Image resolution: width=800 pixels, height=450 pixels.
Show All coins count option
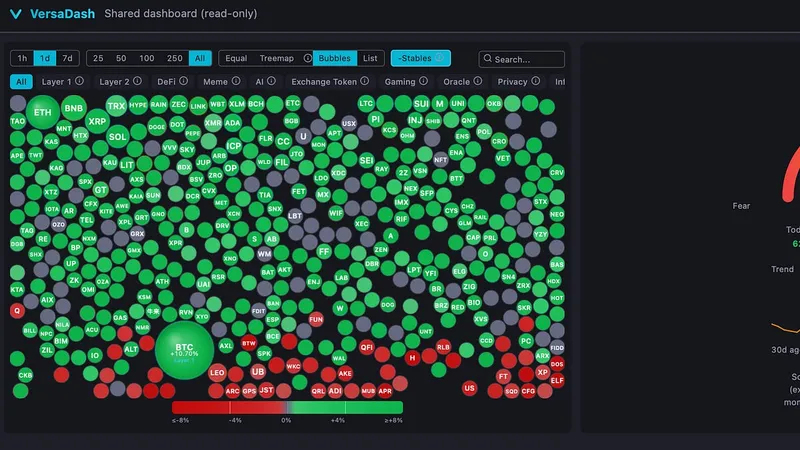(200, 58)
